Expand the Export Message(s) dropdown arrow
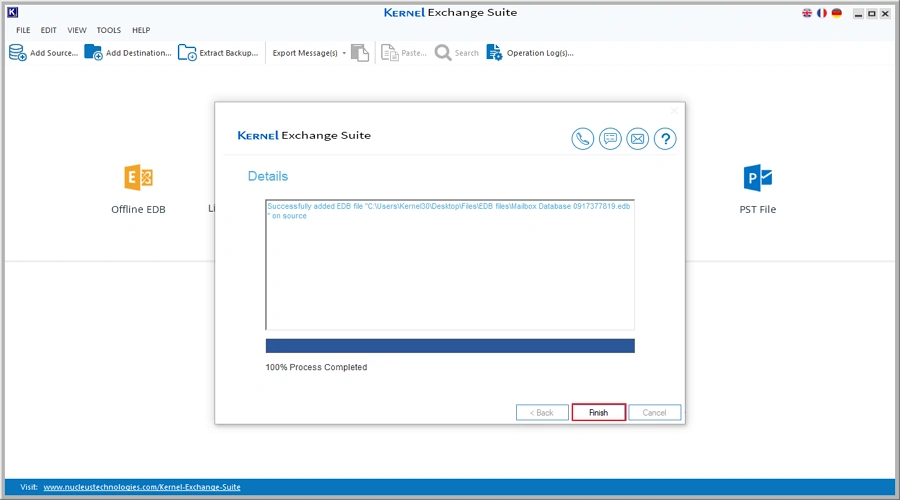 coord(344,53)
